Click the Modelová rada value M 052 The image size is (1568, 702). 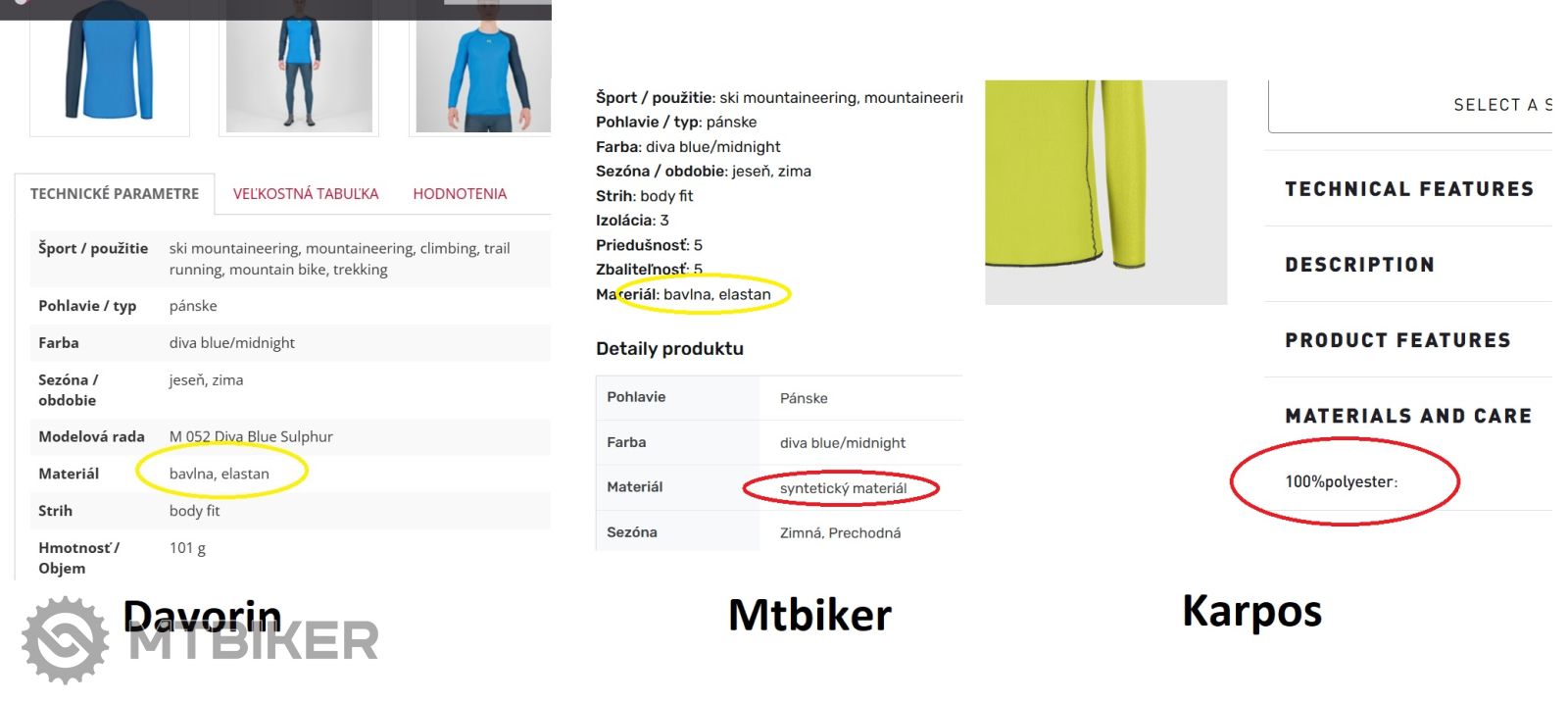pyautogui.click(x=251, y=436)
